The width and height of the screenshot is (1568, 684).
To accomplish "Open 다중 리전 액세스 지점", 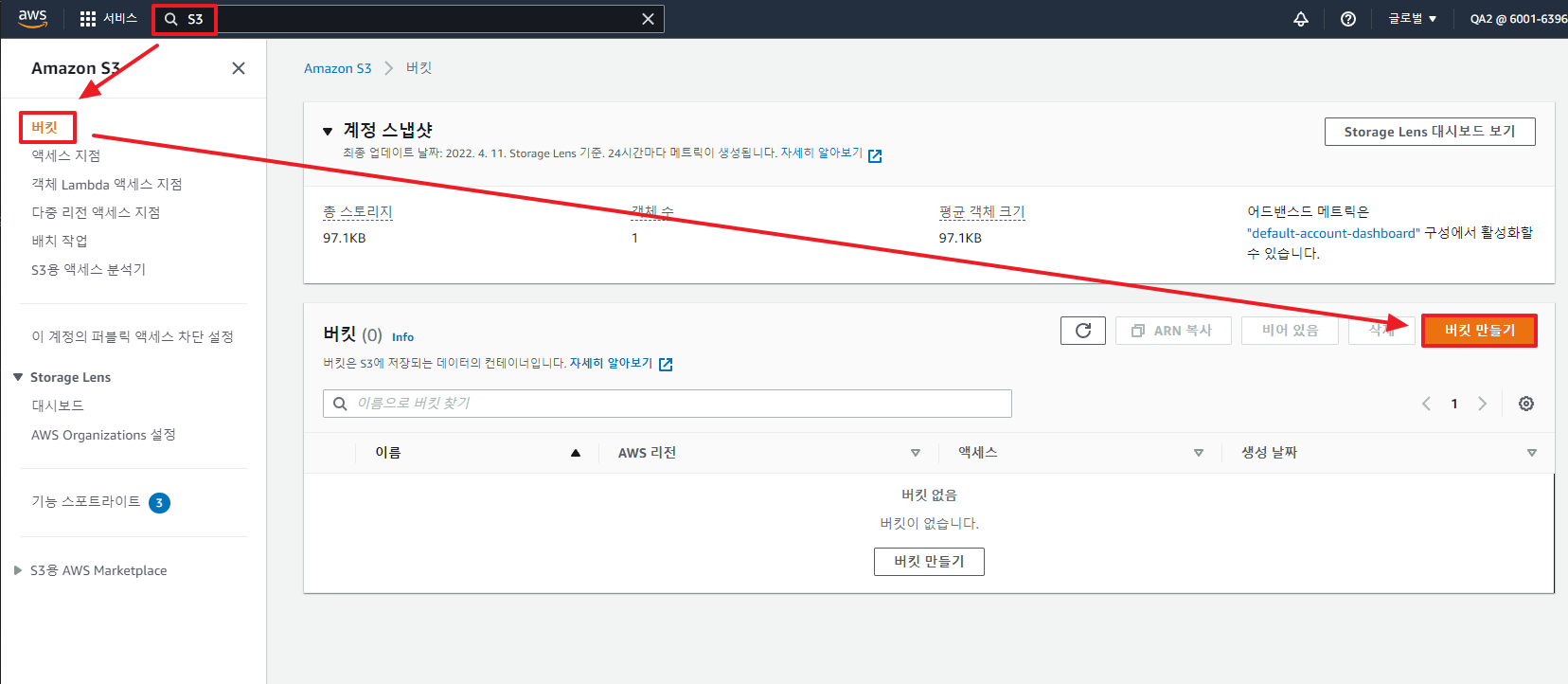I will (x=96, y=212).
